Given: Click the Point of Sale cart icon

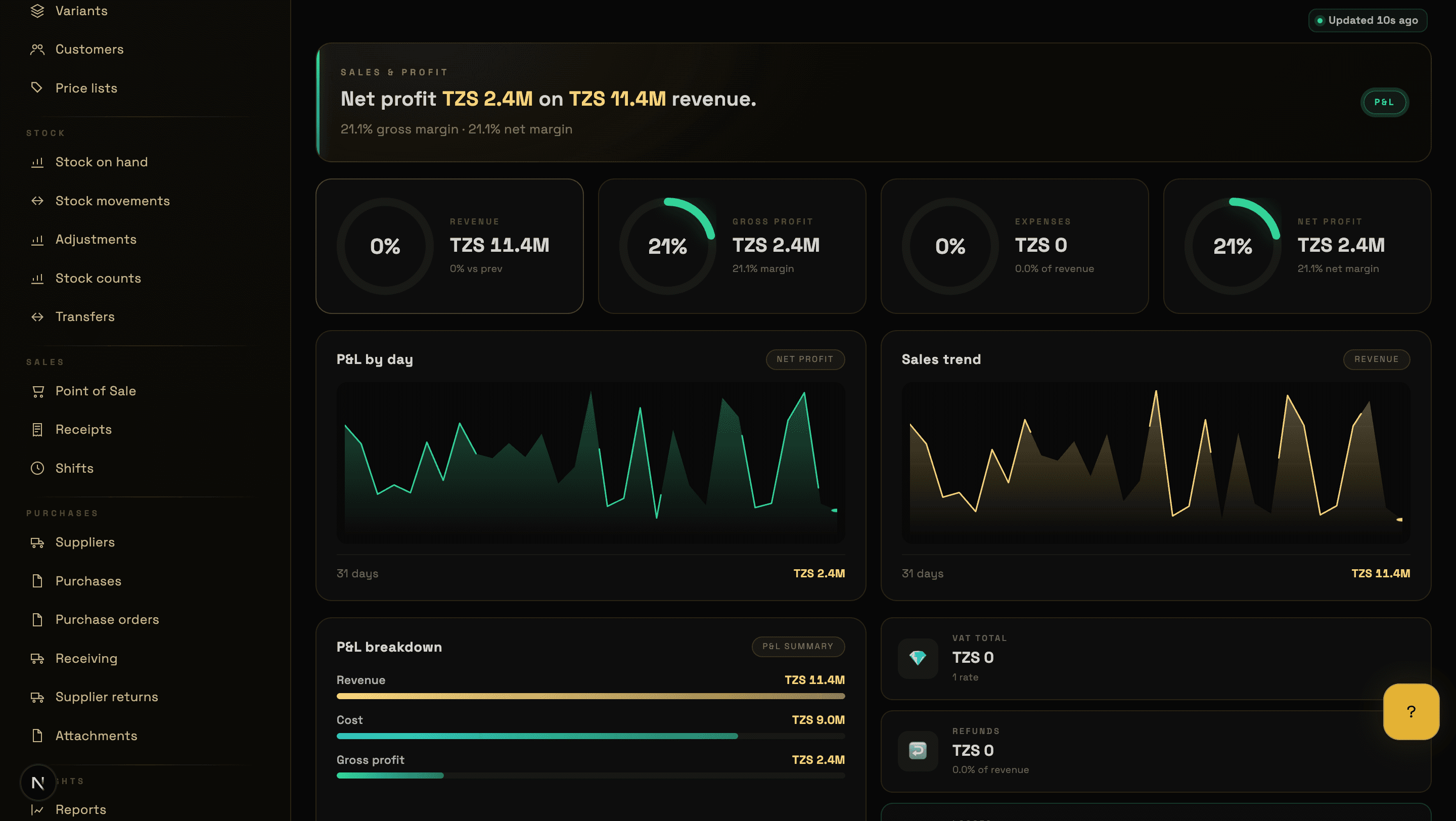Looking at the screenshot, I should point(37,391).
